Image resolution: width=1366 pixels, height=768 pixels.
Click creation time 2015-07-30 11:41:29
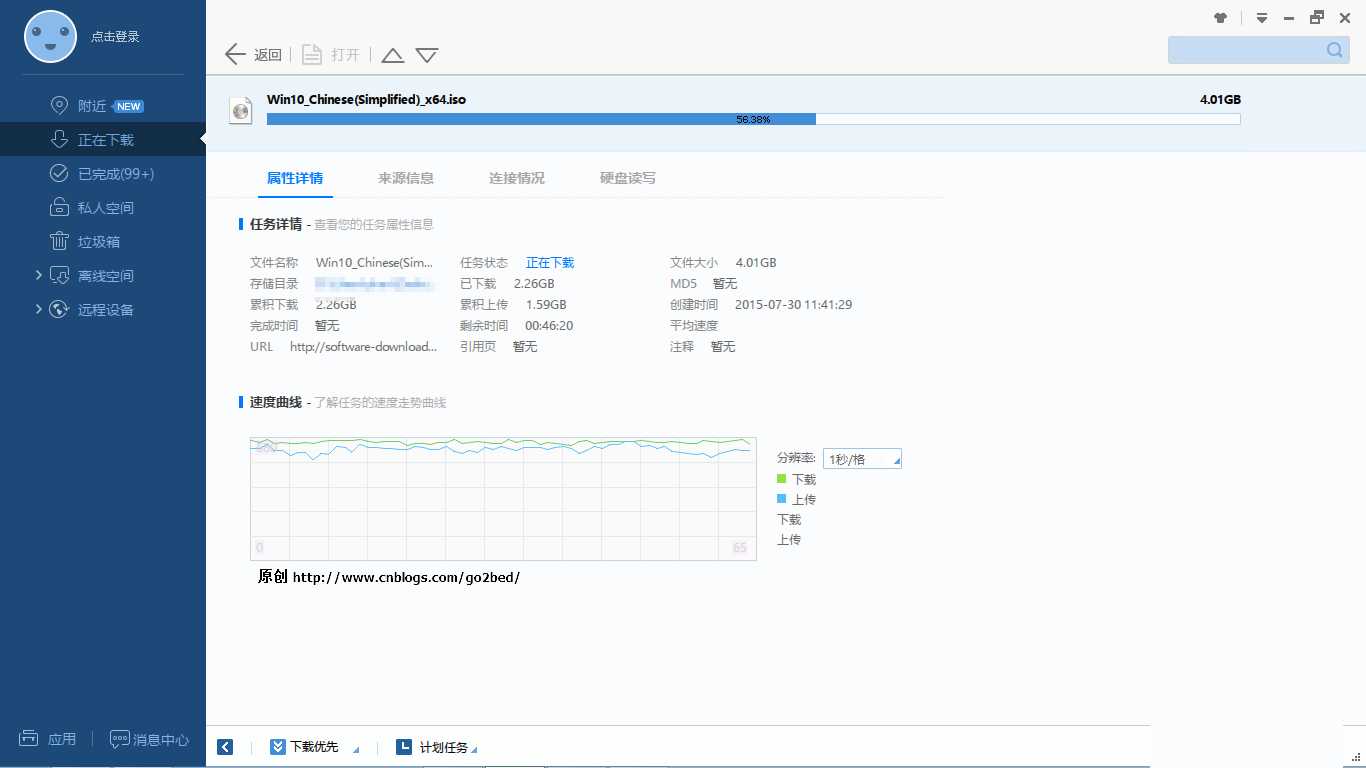(x=793, y=305)
